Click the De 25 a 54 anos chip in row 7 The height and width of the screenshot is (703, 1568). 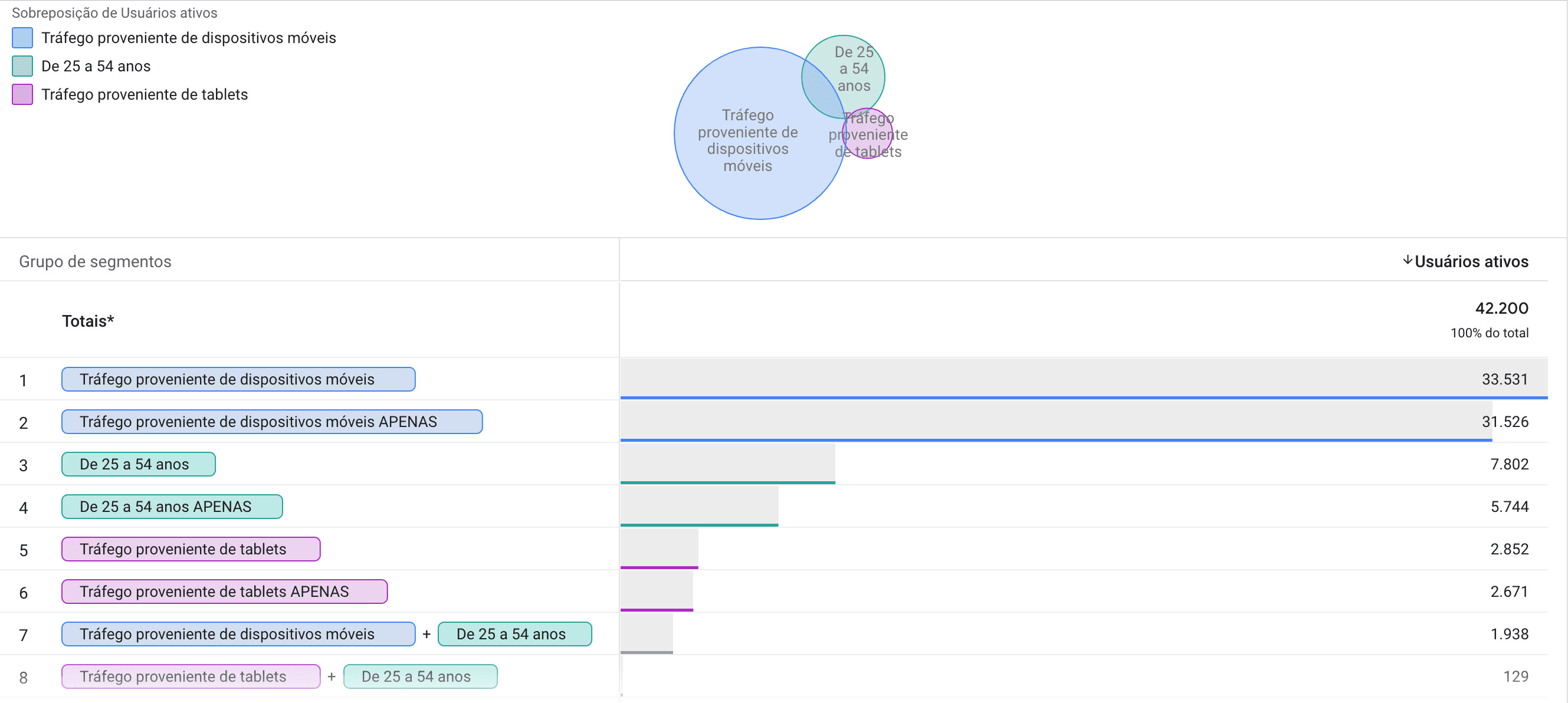tap(514, 634)
